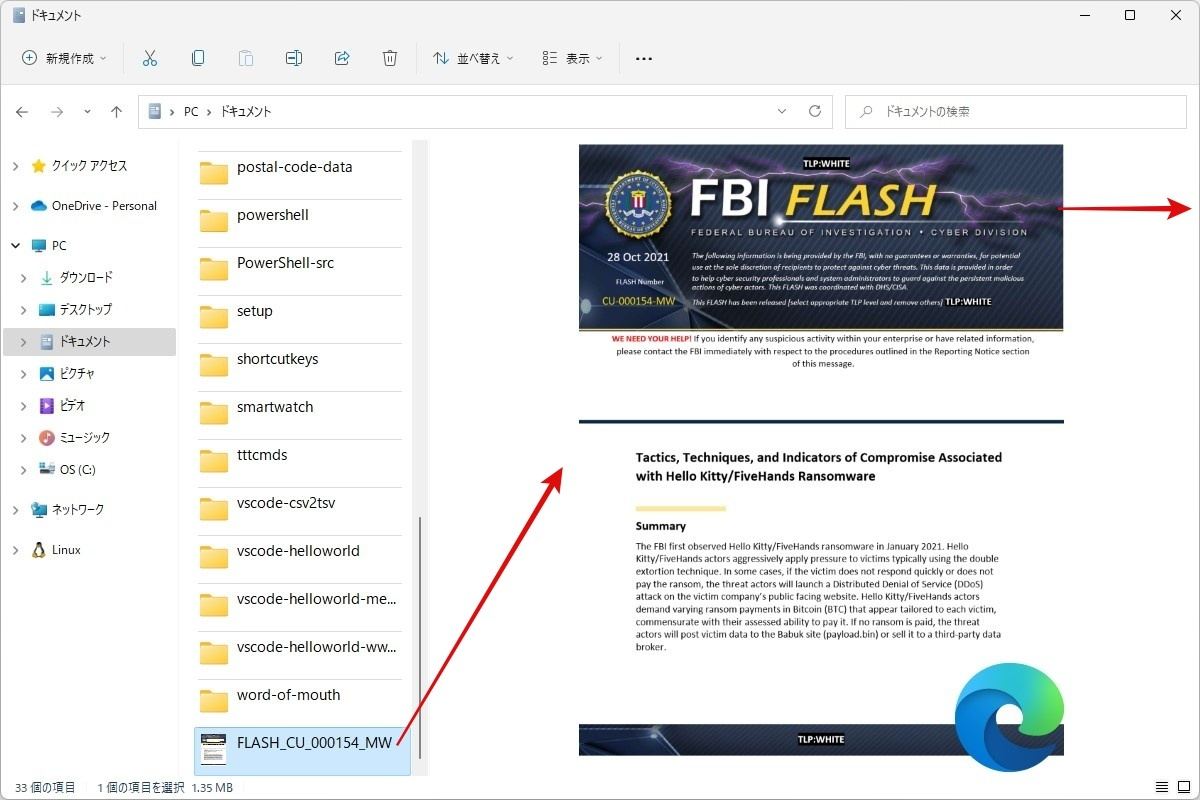Go forward with the right arrow button

(x=57, y=112)
